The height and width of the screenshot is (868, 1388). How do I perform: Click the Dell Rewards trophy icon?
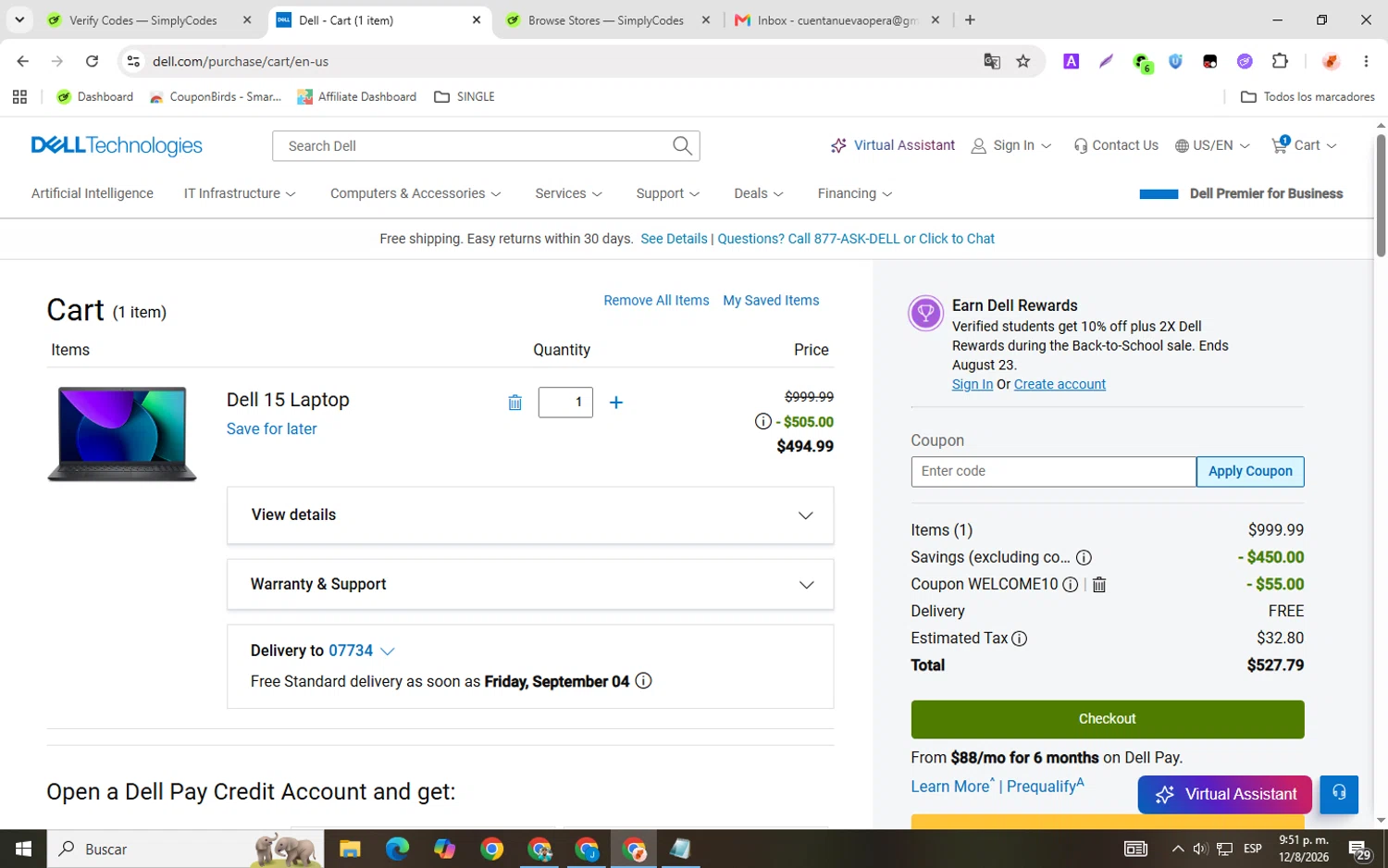(x=925, y=313)
